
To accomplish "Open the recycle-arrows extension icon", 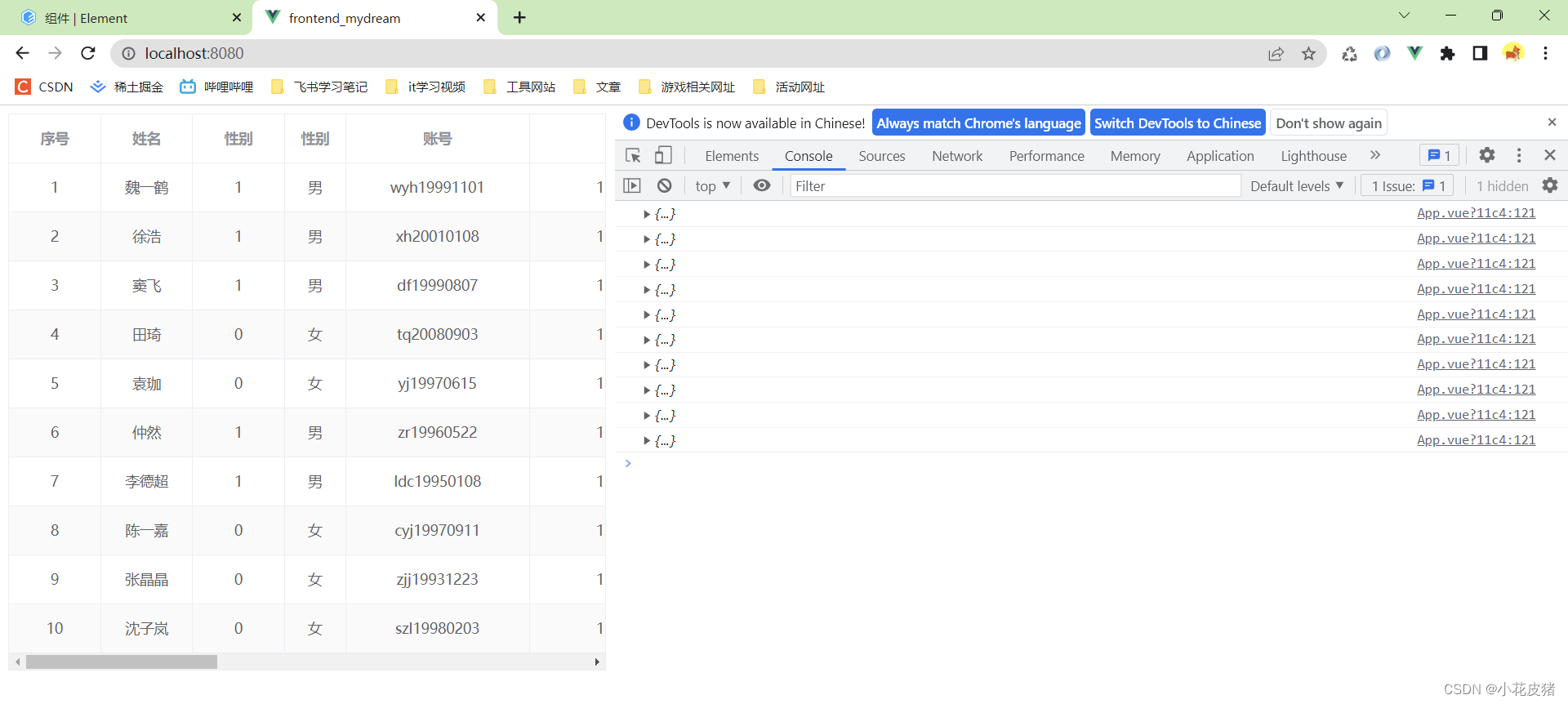I will click(1349, 54).
